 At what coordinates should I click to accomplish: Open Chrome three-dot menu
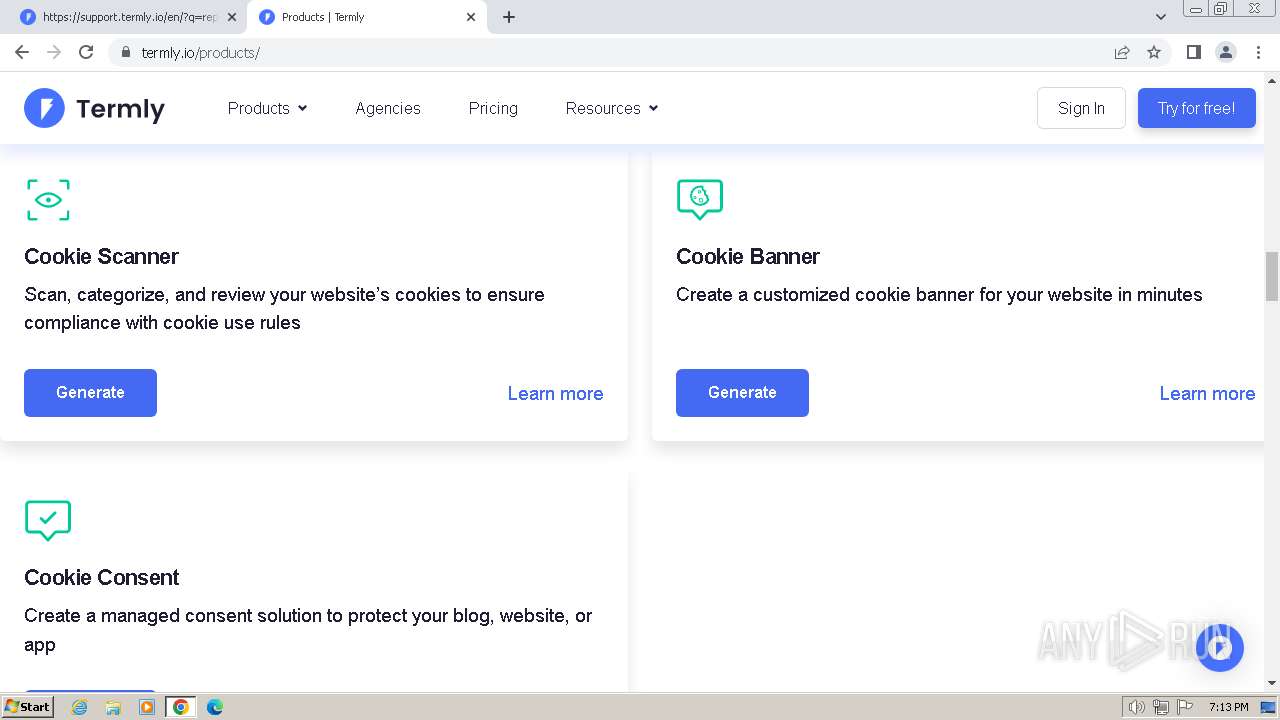(x=1258, y=52)
